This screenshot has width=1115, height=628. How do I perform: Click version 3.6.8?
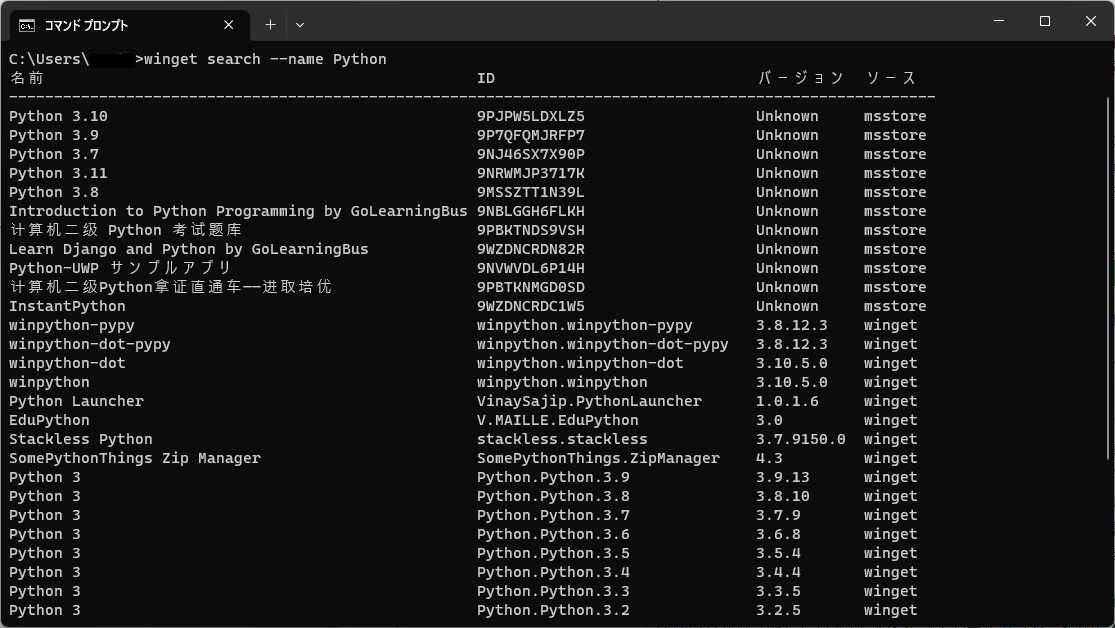778,535
